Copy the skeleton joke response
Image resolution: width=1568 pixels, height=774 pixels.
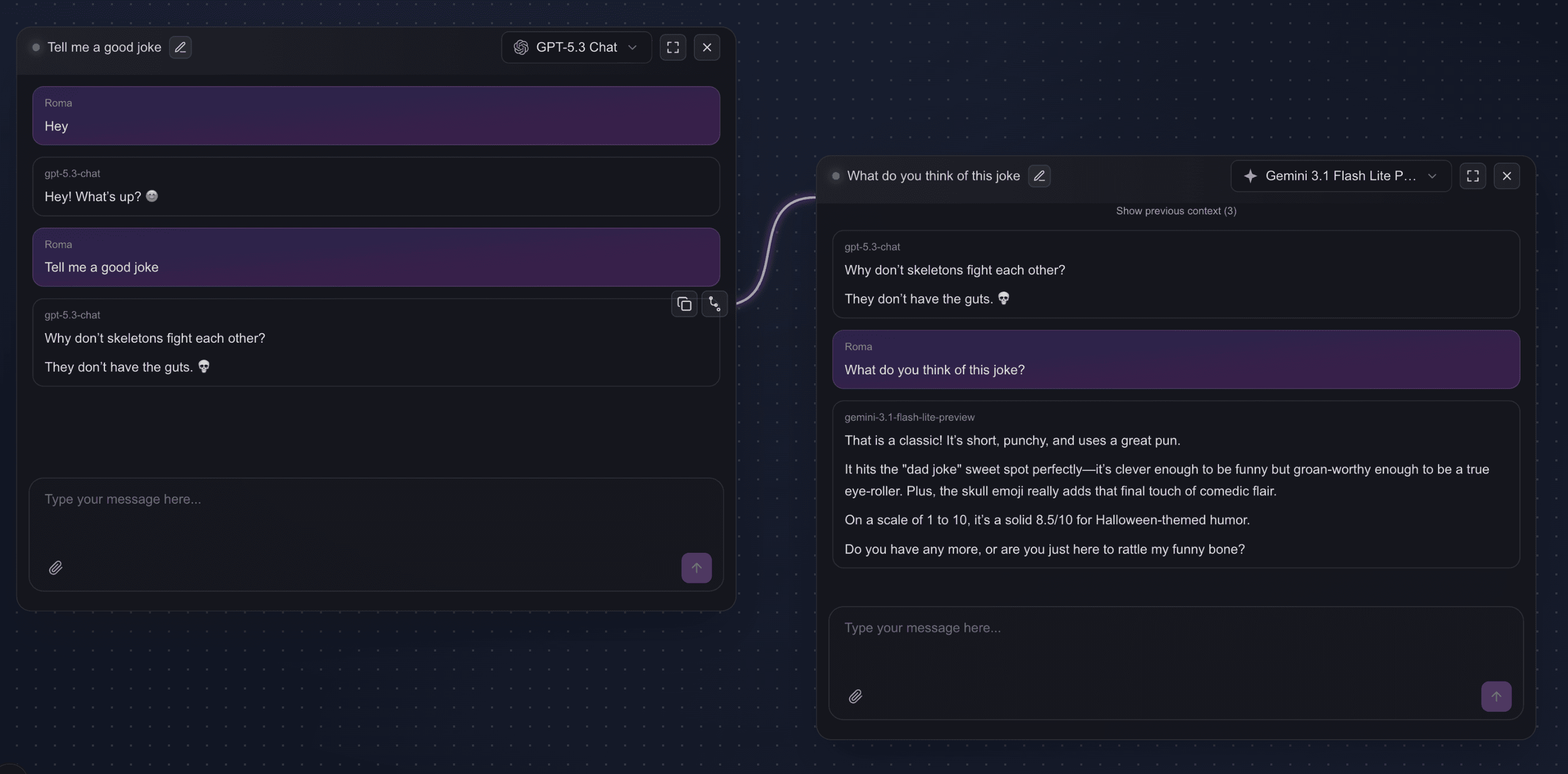coord(684,304)
